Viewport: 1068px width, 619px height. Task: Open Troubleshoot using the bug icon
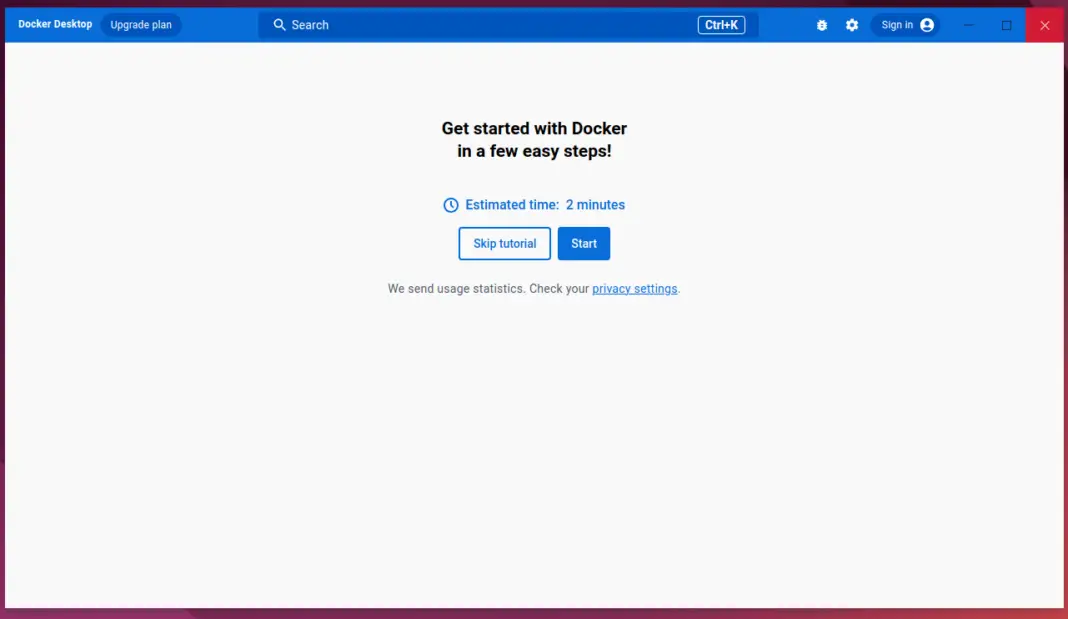click(x=822, y=25)
